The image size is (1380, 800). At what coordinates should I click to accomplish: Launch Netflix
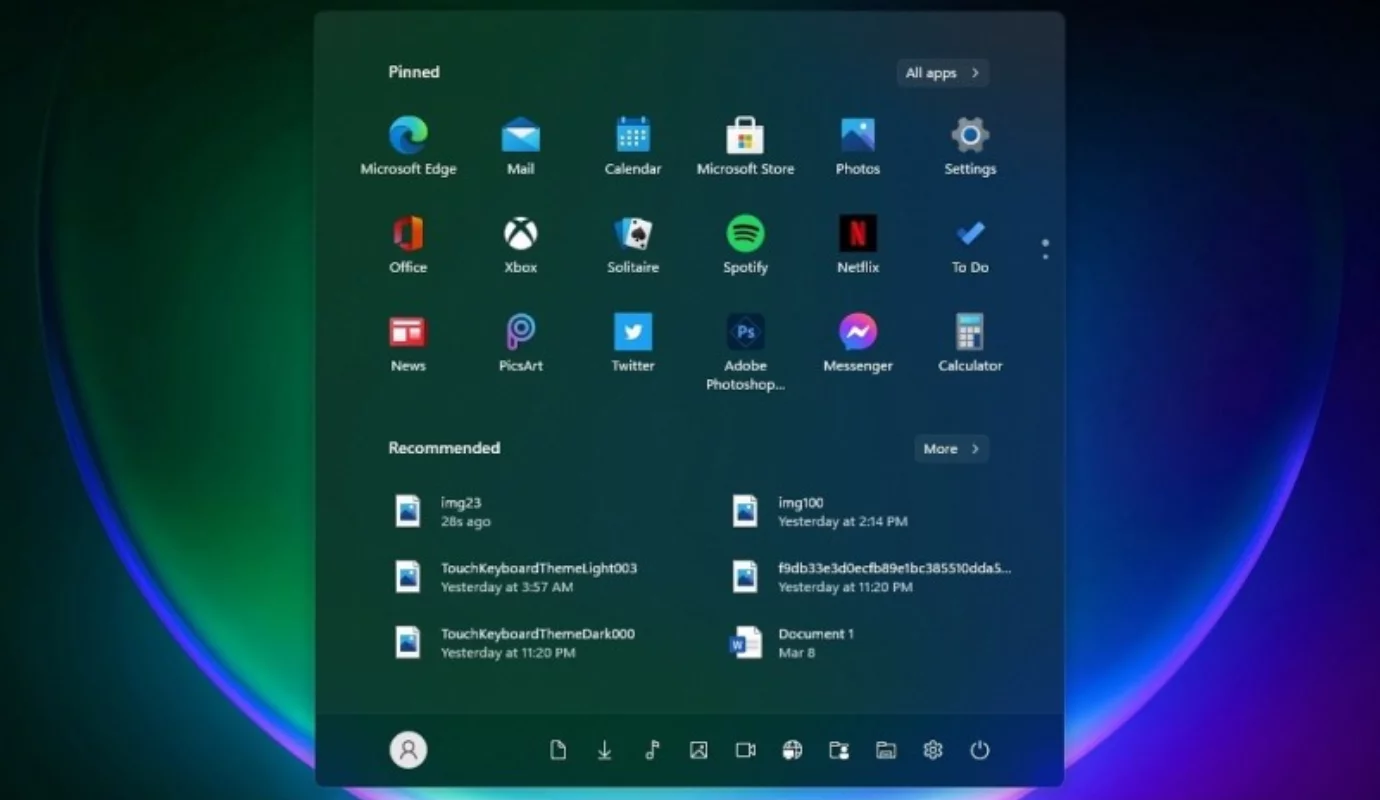point(858,244)
